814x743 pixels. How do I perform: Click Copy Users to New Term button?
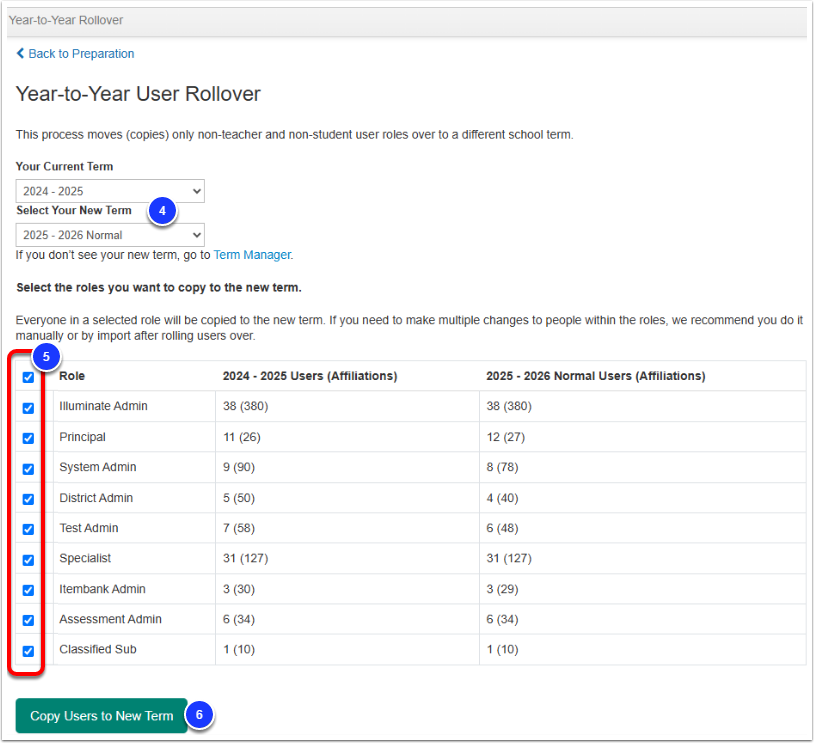(x=101, y=715)
